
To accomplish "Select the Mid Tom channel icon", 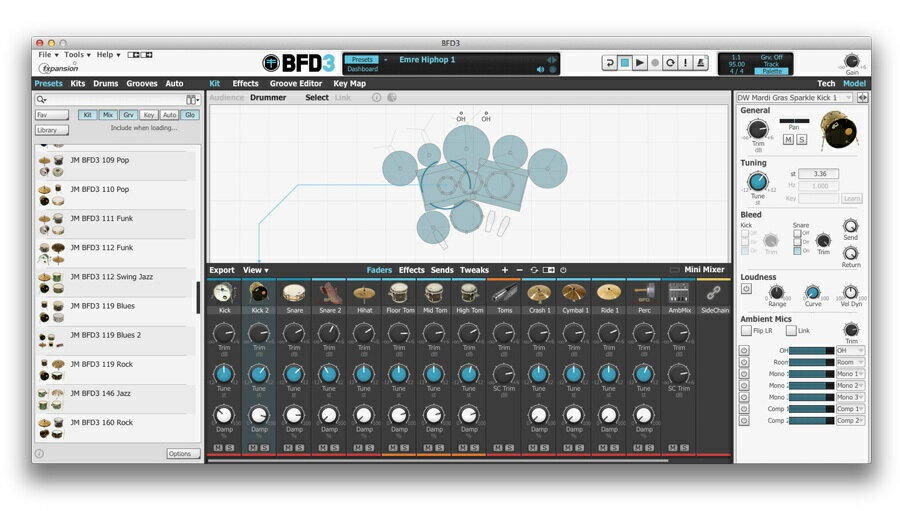I will pyautogui.click(x=434, y=293).
